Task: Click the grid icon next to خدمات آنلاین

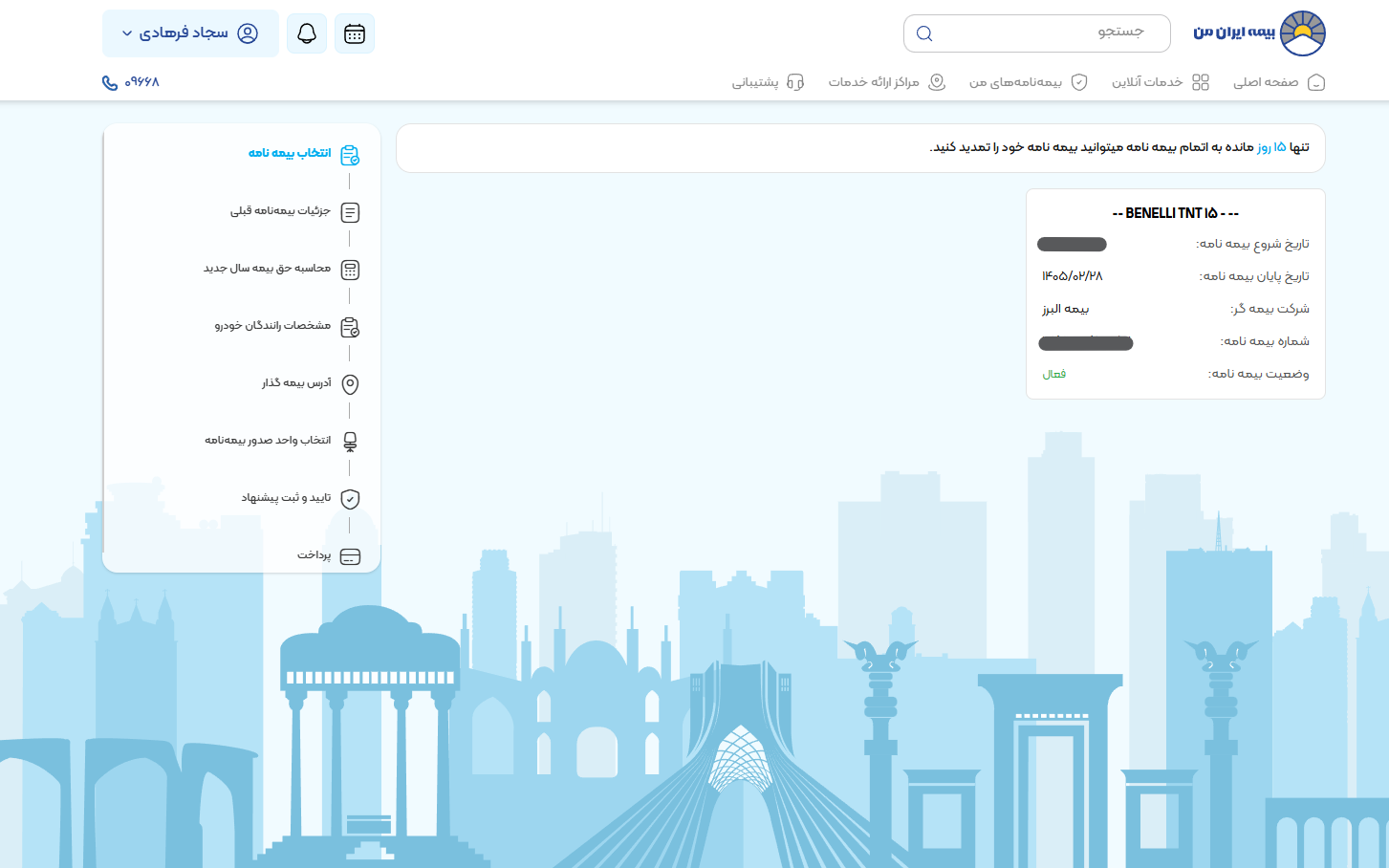Action: (x=1202, y=82)
